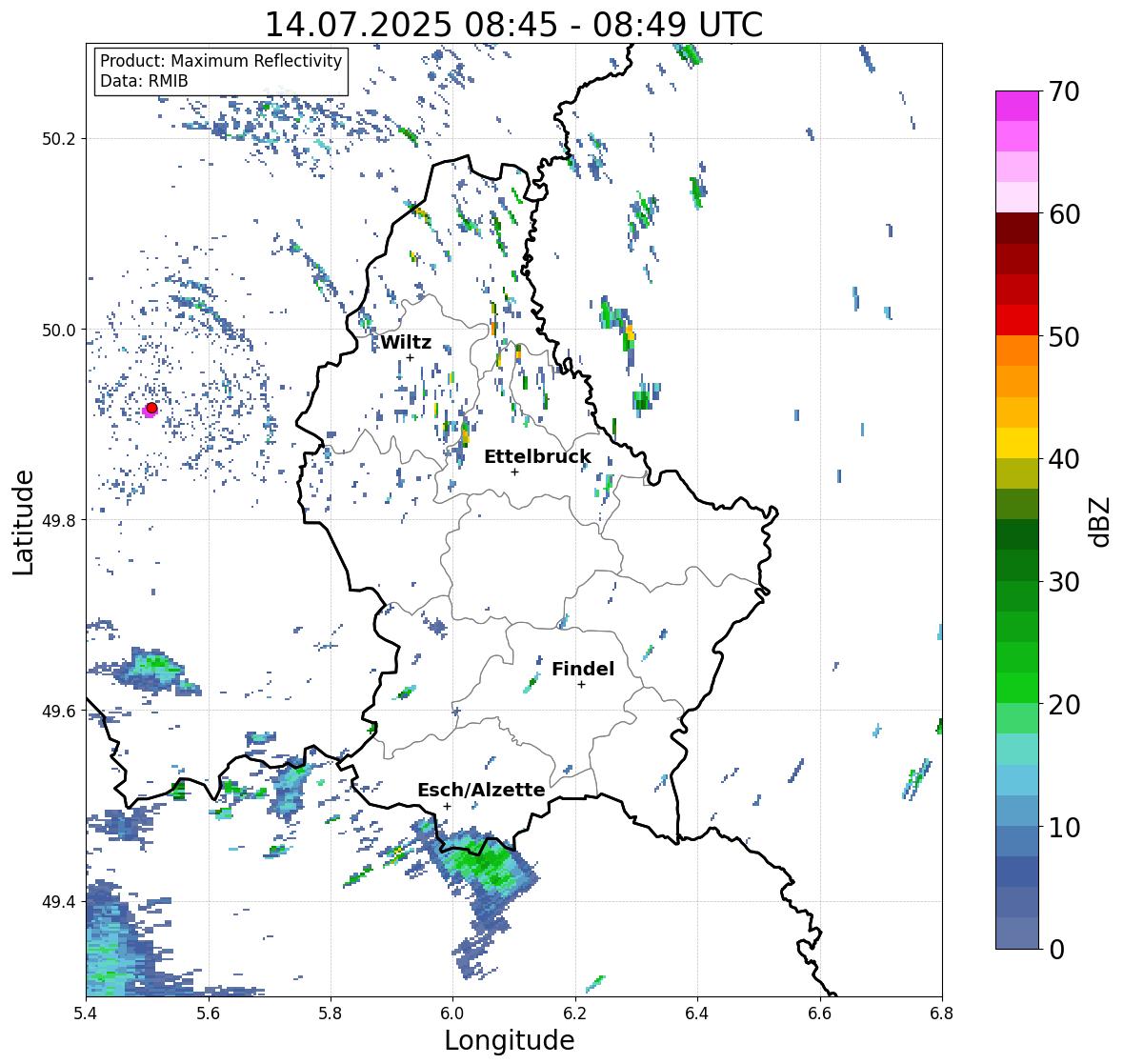Click the 49.6 latitude tick label
1123x1064 pixels.
tap(59, 711)
